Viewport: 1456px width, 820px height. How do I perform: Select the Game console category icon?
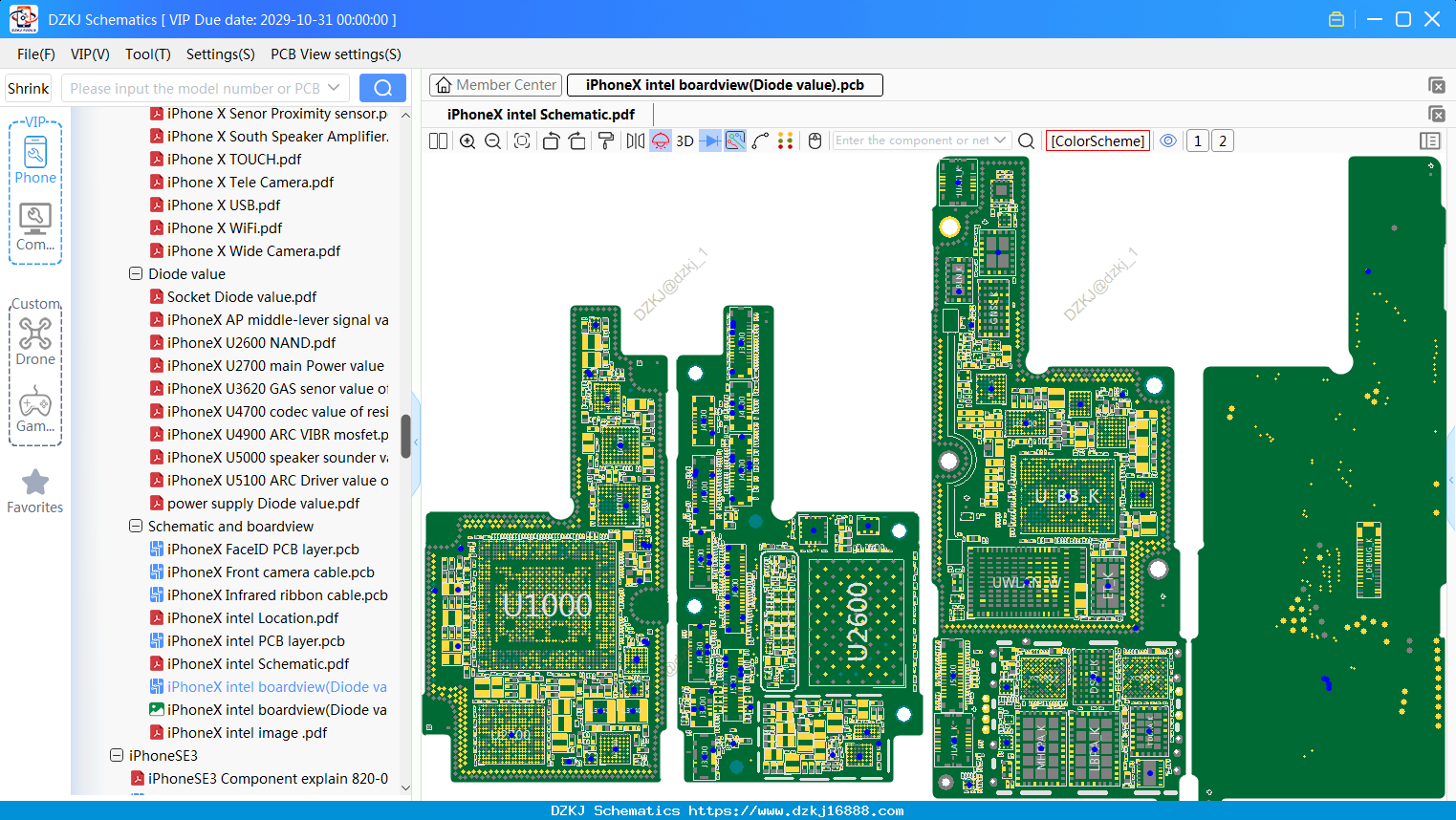pos(35,409)
